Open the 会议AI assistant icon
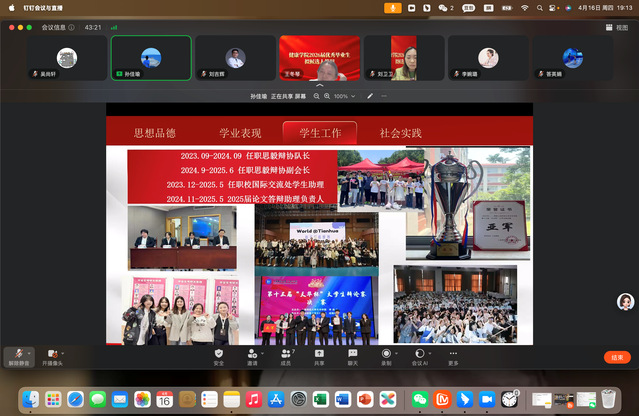 tap(420, 354)
